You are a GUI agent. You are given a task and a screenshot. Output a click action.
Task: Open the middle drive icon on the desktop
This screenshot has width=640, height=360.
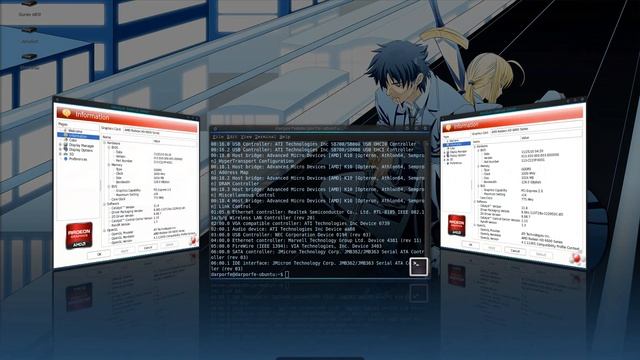pyautogui.click(x=29, y=30)
